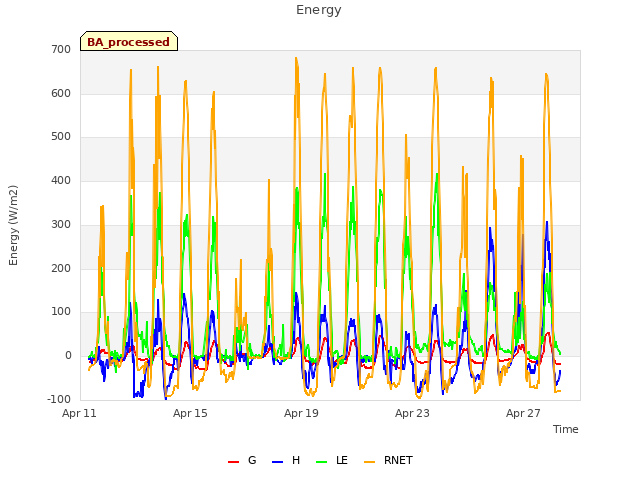Click the Apr 27 x-axis tick label
This screenshot has width=640, height=480.
(523, 413)
